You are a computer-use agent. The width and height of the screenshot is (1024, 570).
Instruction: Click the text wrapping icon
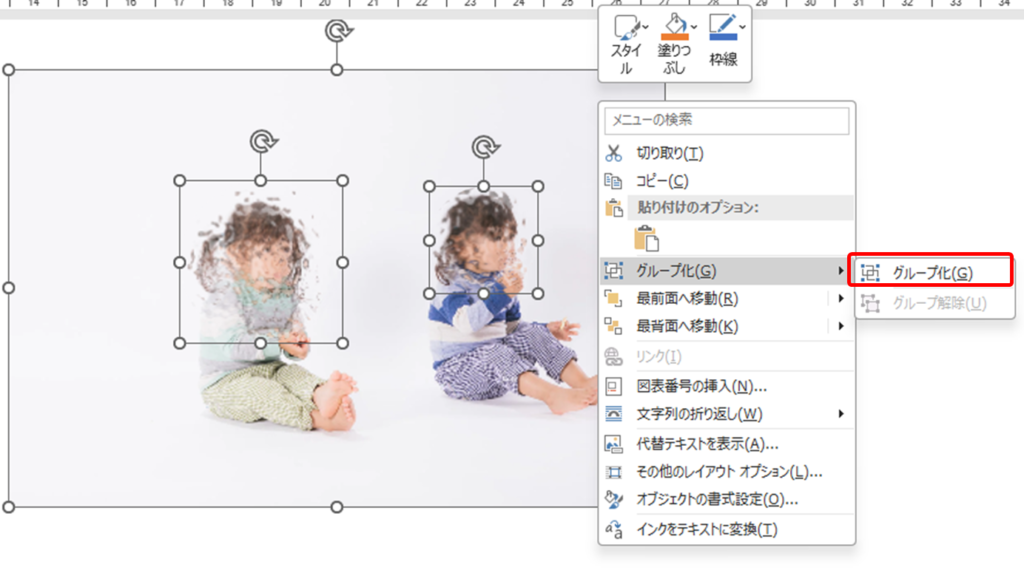pos(613,414)
